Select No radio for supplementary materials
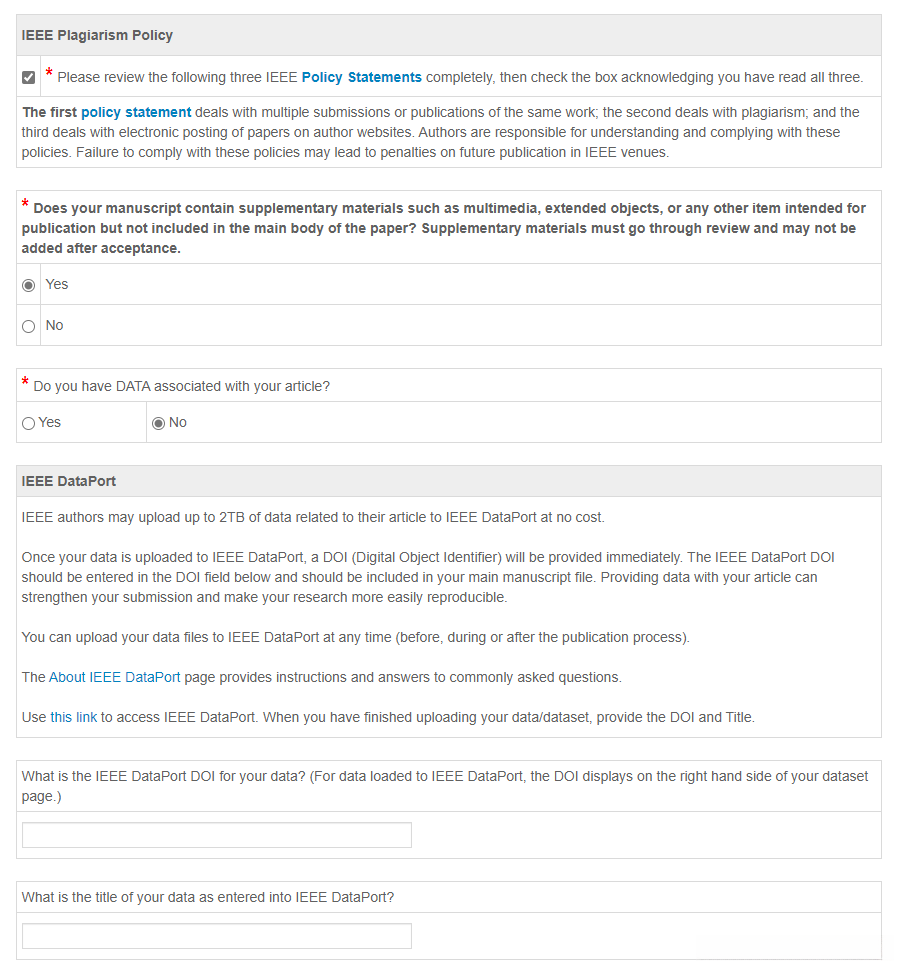This screenshot has height=967, width=907. (x=28, y=326)
